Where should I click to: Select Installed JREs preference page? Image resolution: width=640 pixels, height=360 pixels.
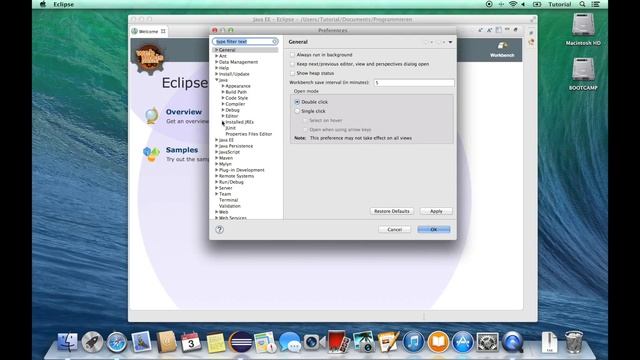click(x=240, y=122)
